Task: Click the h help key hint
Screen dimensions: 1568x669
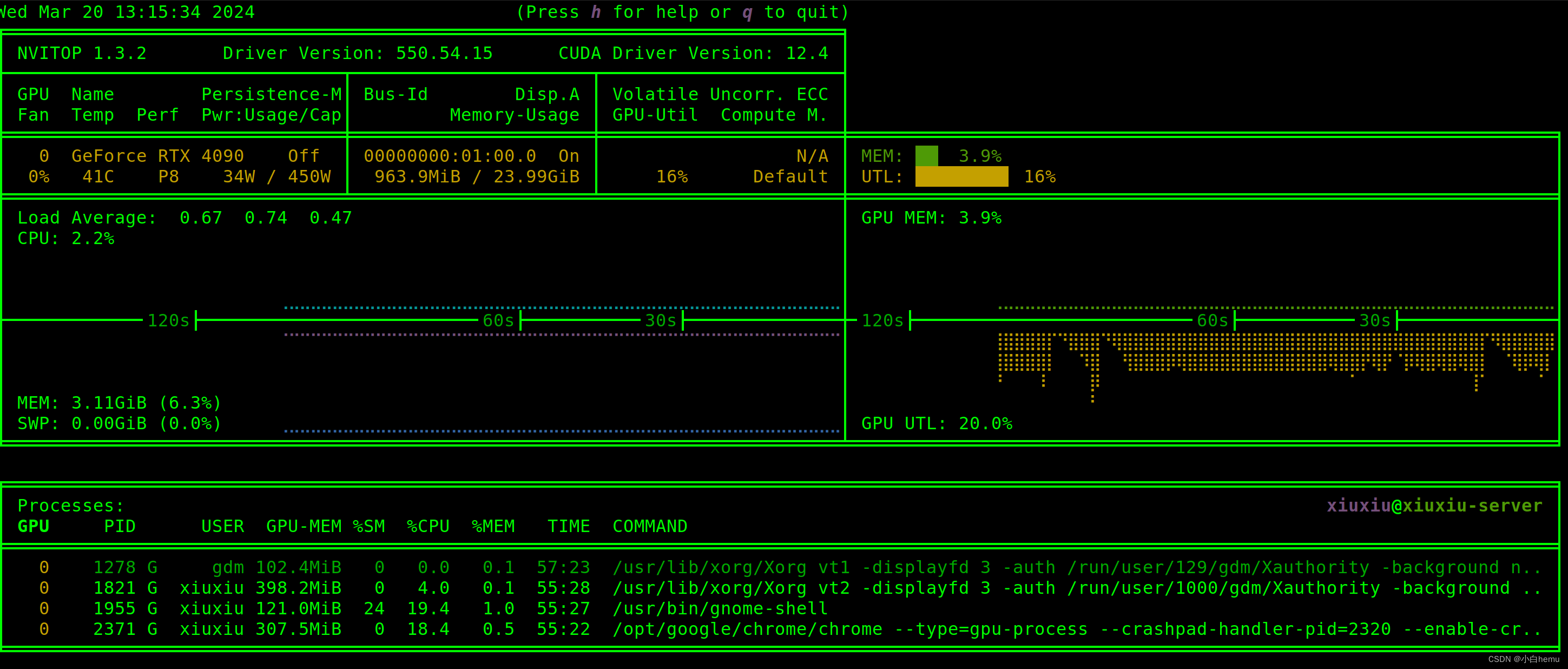Action: pos(595,12)
